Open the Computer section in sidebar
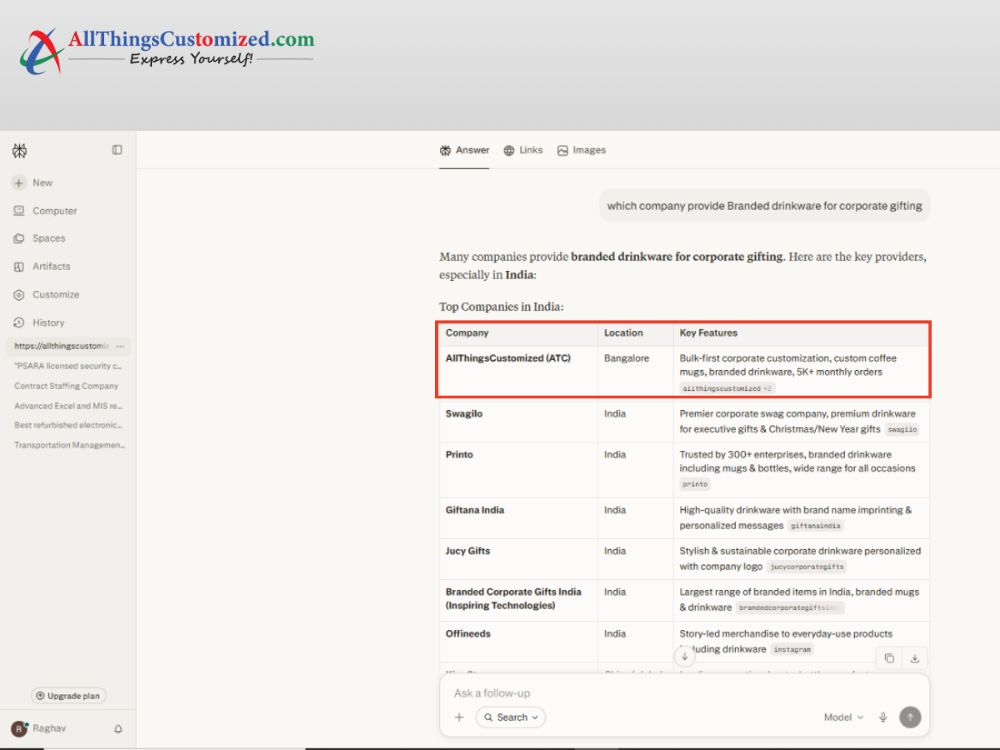 tap(45, 211)
